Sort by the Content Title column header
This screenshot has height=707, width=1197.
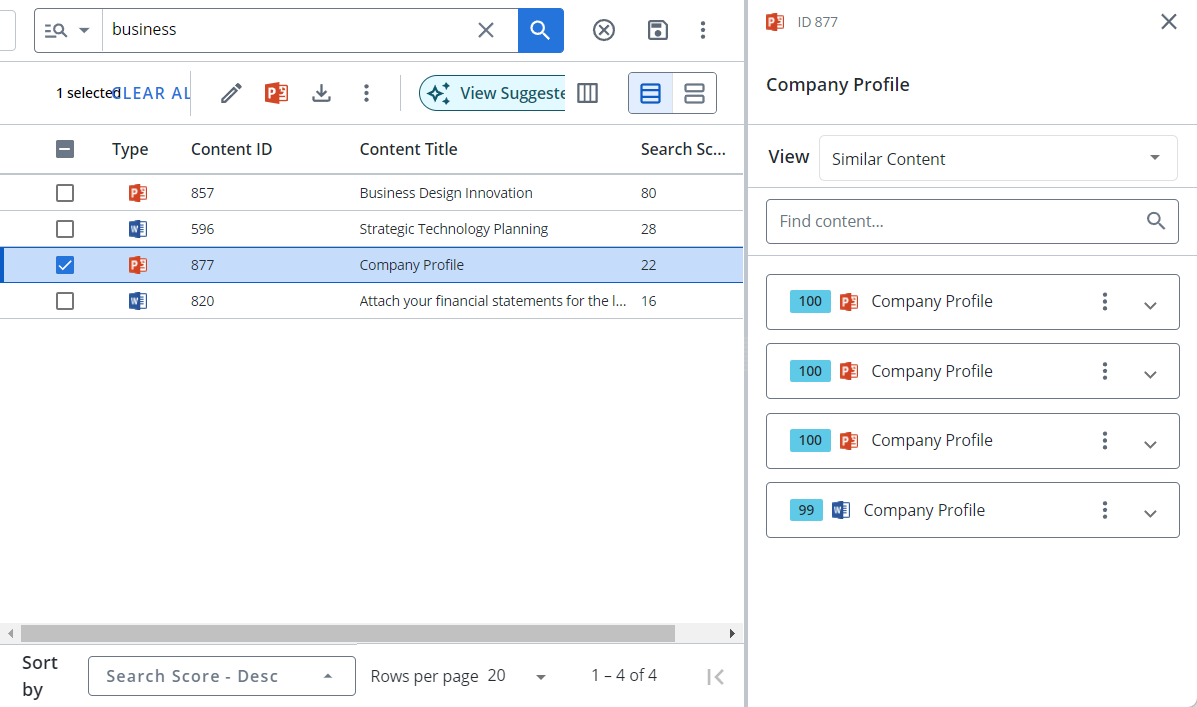(x=408, y=149)
